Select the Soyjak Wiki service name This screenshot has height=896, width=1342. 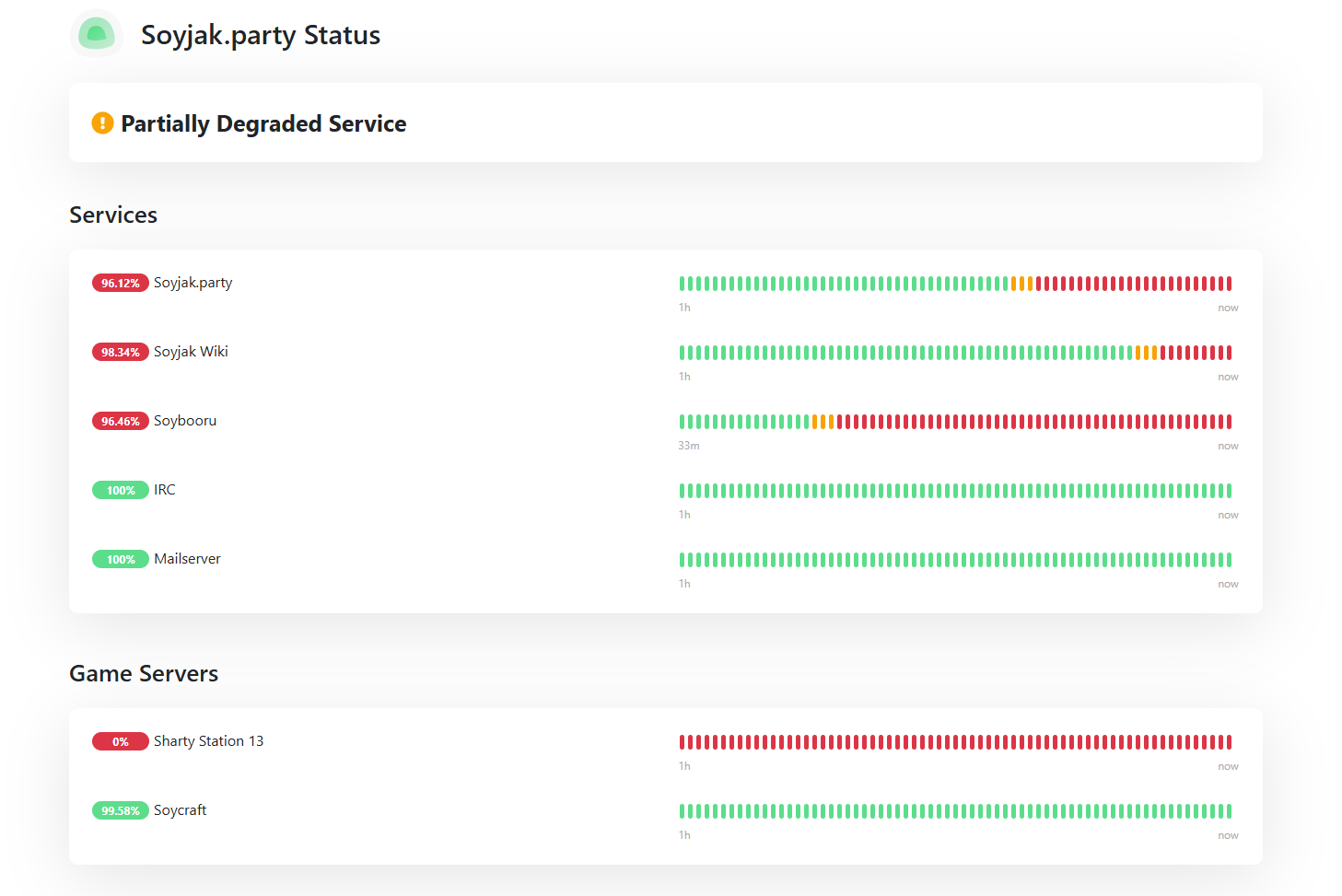tap(191, 352)
